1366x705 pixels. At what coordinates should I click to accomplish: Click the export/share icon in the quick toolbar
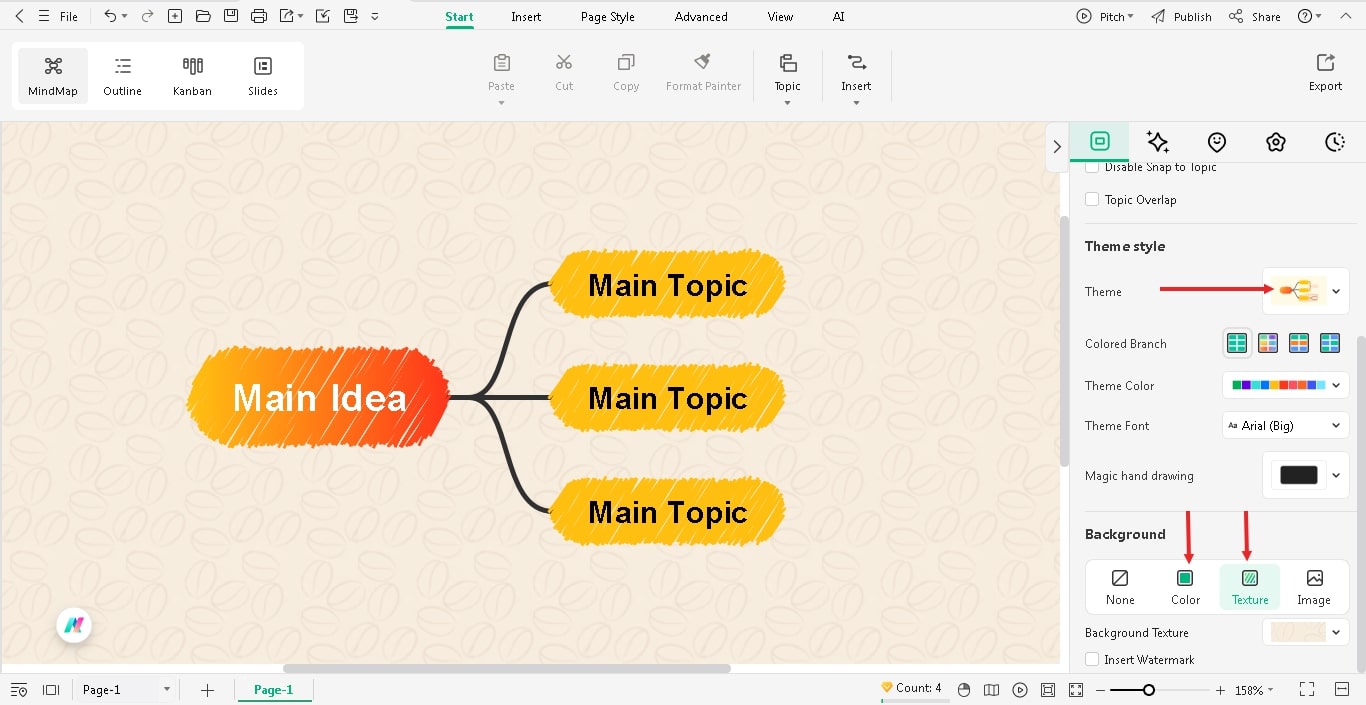[287, 16]
